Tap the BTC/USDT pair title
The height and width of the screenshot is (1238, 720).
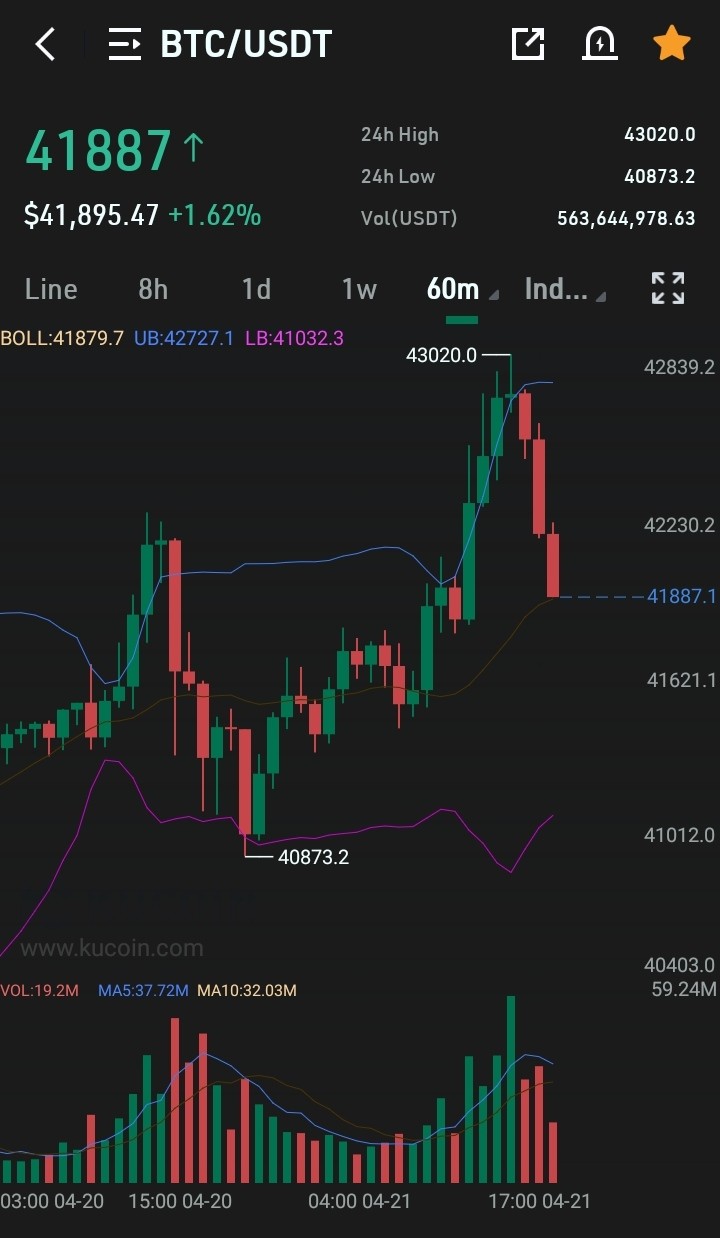tap(246, 44)
